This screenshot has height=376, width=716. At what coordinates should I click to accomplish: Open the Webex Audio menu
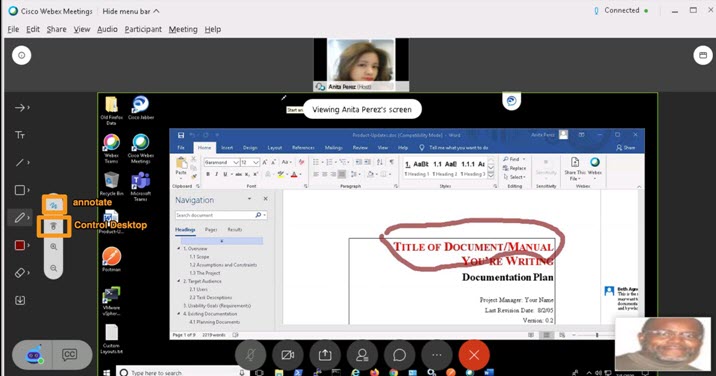point(107,29)
